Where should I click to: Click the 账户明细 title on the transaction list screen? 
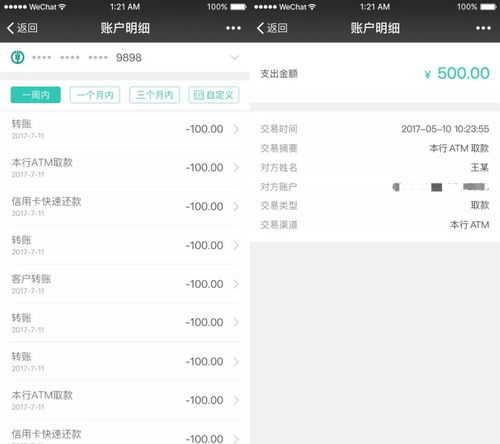coord(125,28)
